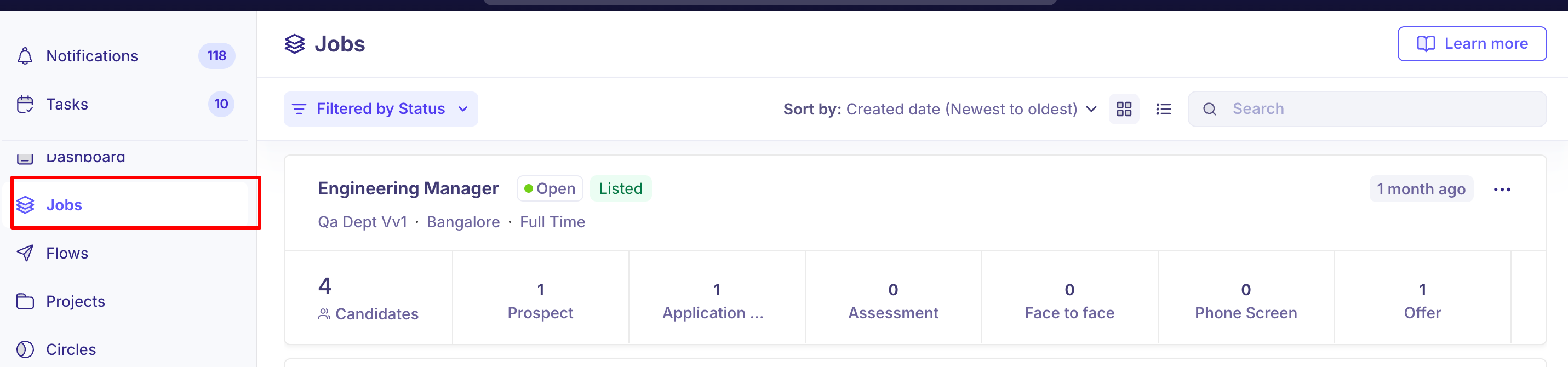Click the magnifier icon in Search

coord(1210,109)
